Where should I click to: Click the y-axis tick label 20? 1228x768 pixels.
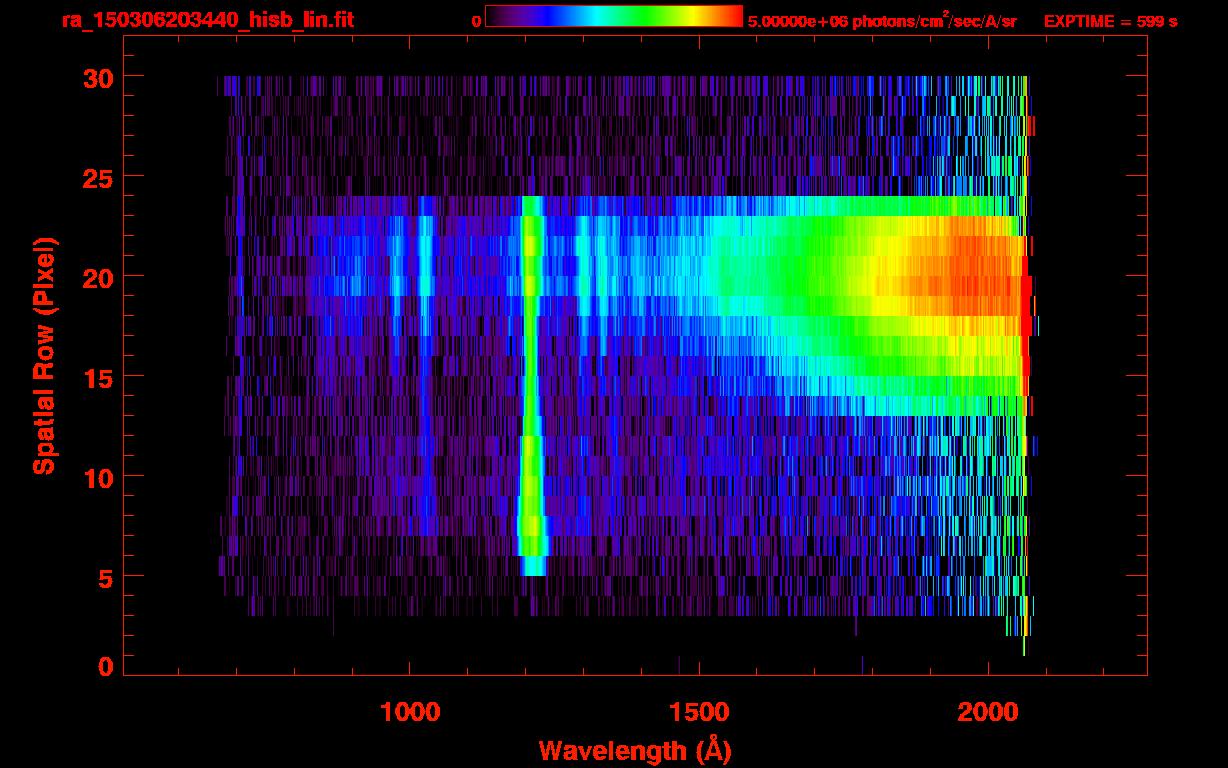96,276
